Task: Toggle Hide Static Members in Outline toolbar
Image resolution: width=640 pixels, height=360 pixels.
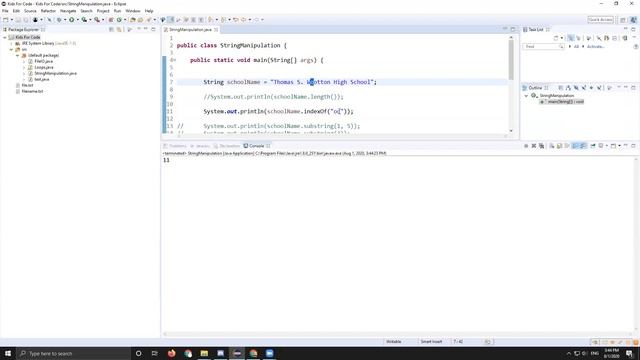Action: [584, 88]
